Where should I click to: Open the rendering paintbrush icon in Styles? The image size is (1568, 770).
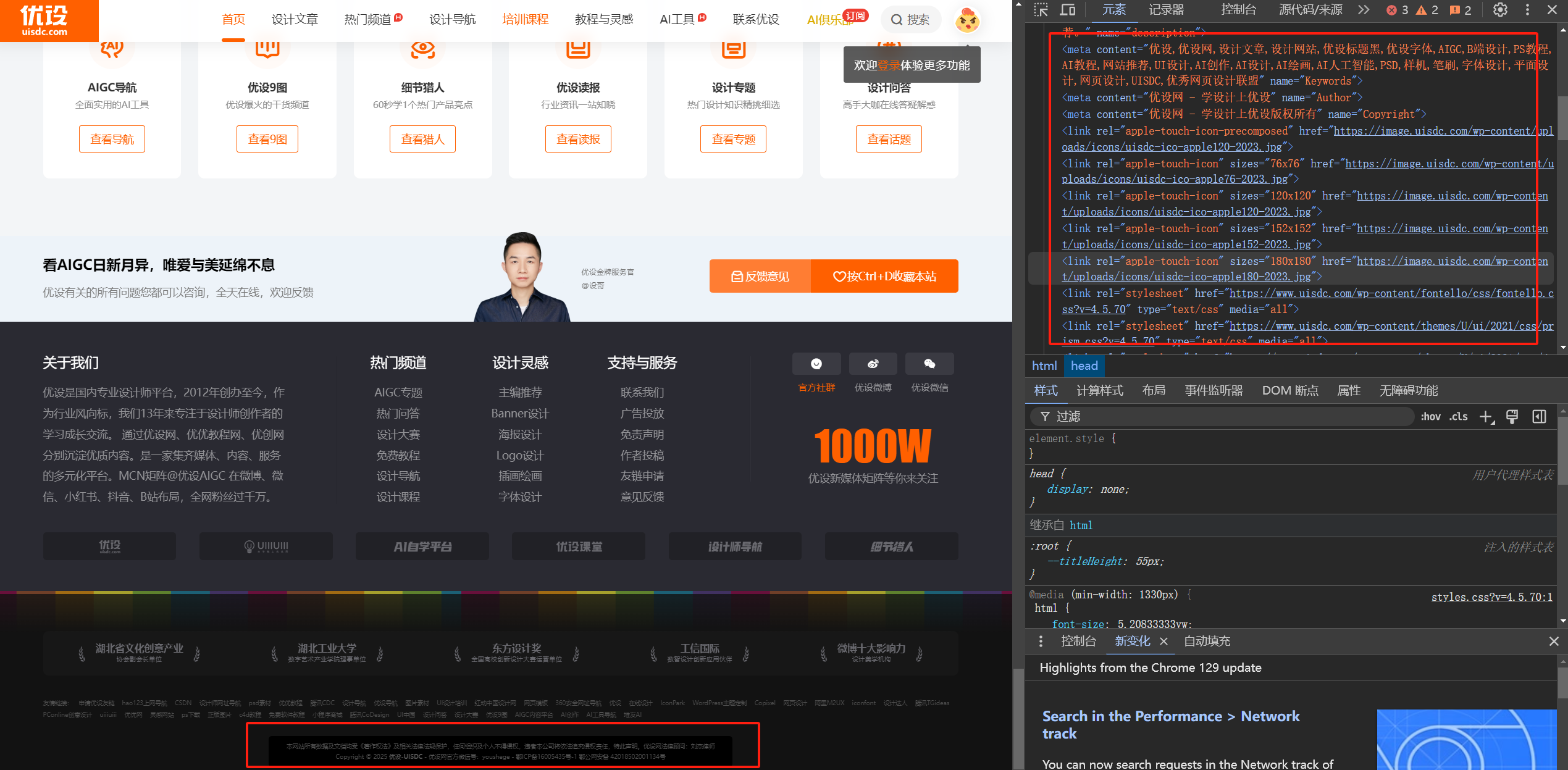point(1512,417)
